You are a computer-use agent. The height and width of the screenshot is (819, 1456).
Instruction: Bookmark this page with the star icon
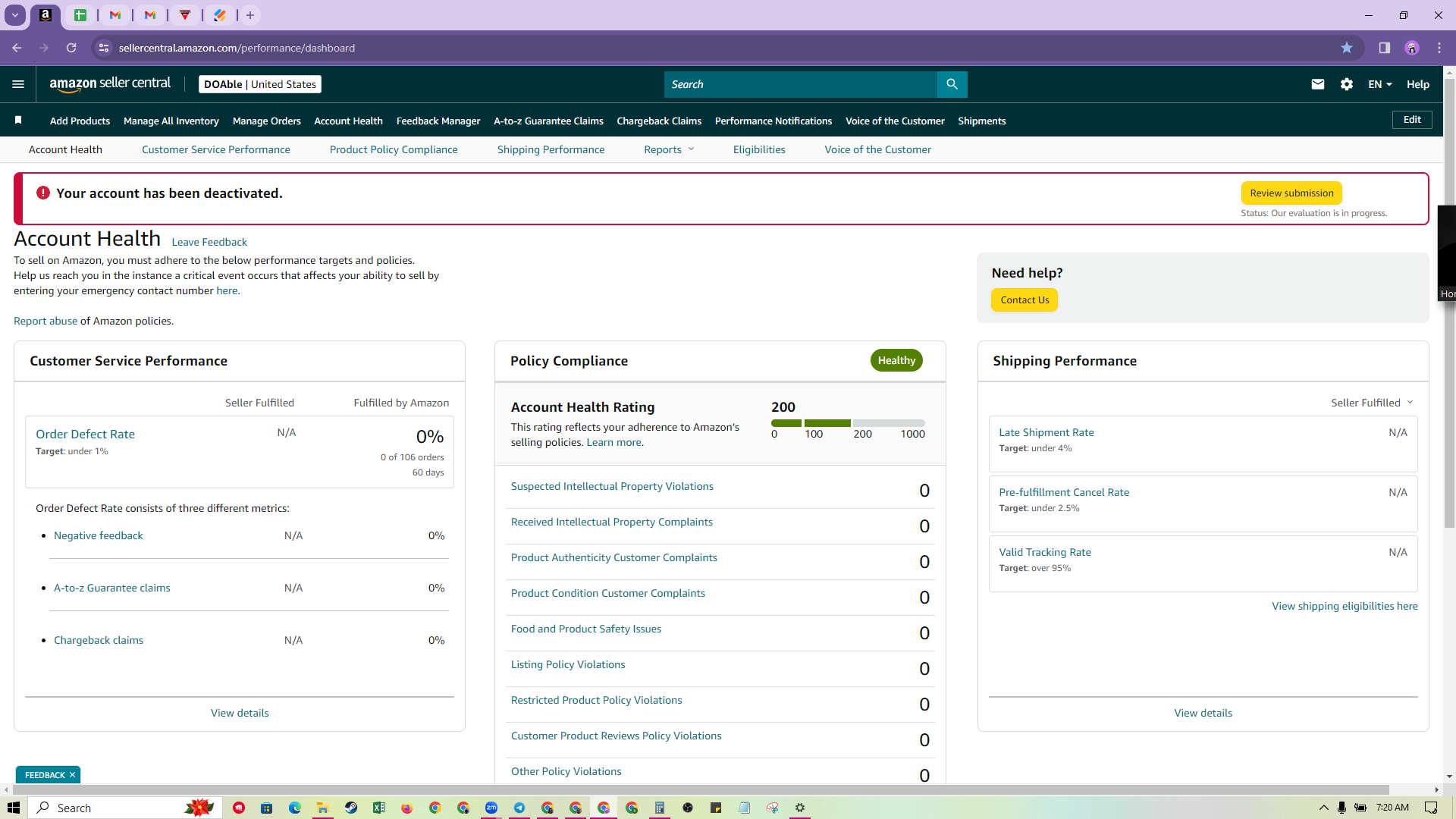[1347, 48]
